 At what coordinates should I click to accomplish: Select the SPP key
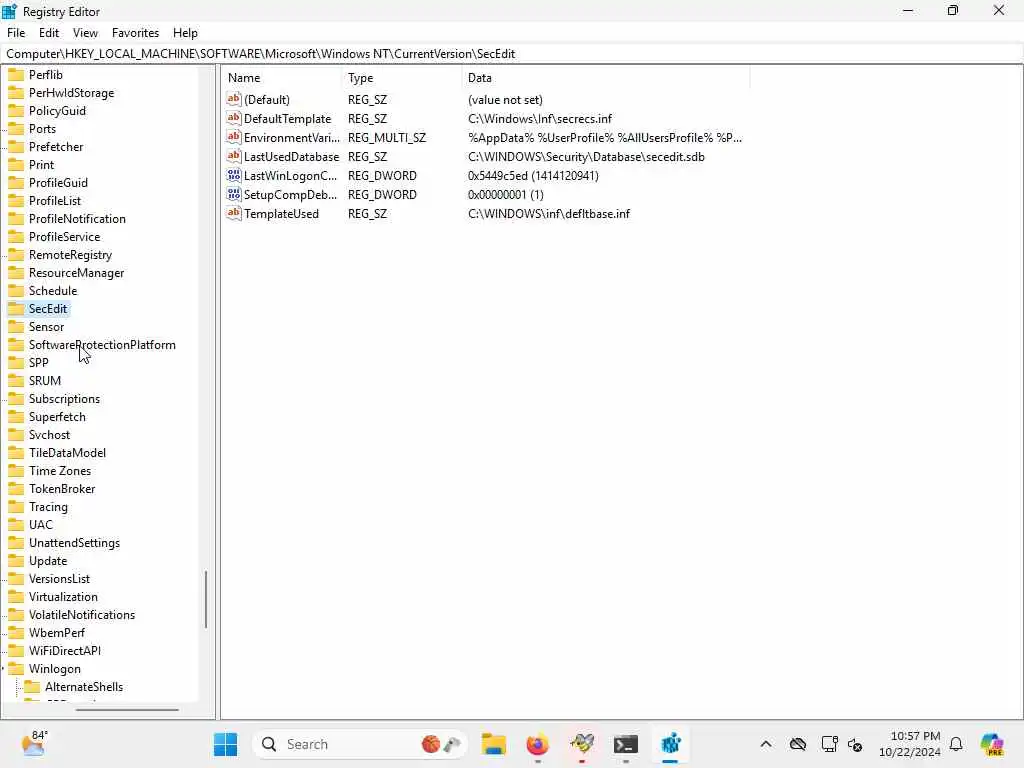39,362
